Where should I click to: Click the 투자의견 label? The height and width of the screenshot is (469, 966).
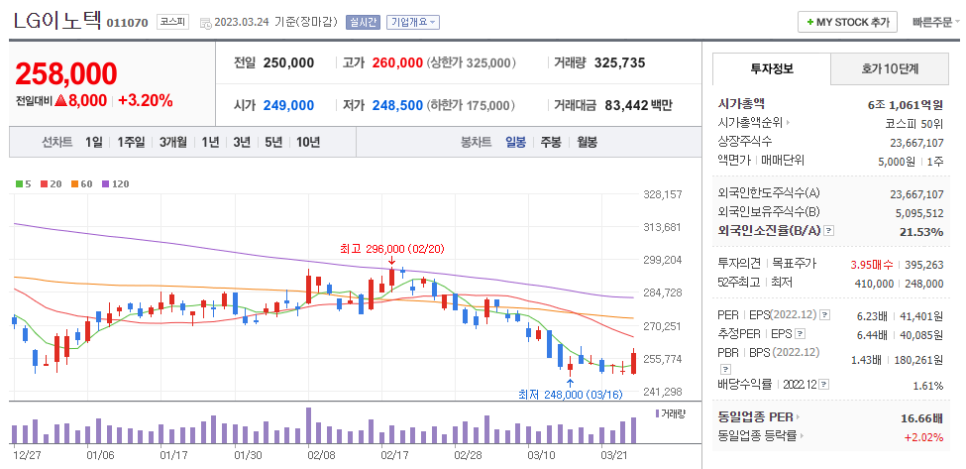739,264
